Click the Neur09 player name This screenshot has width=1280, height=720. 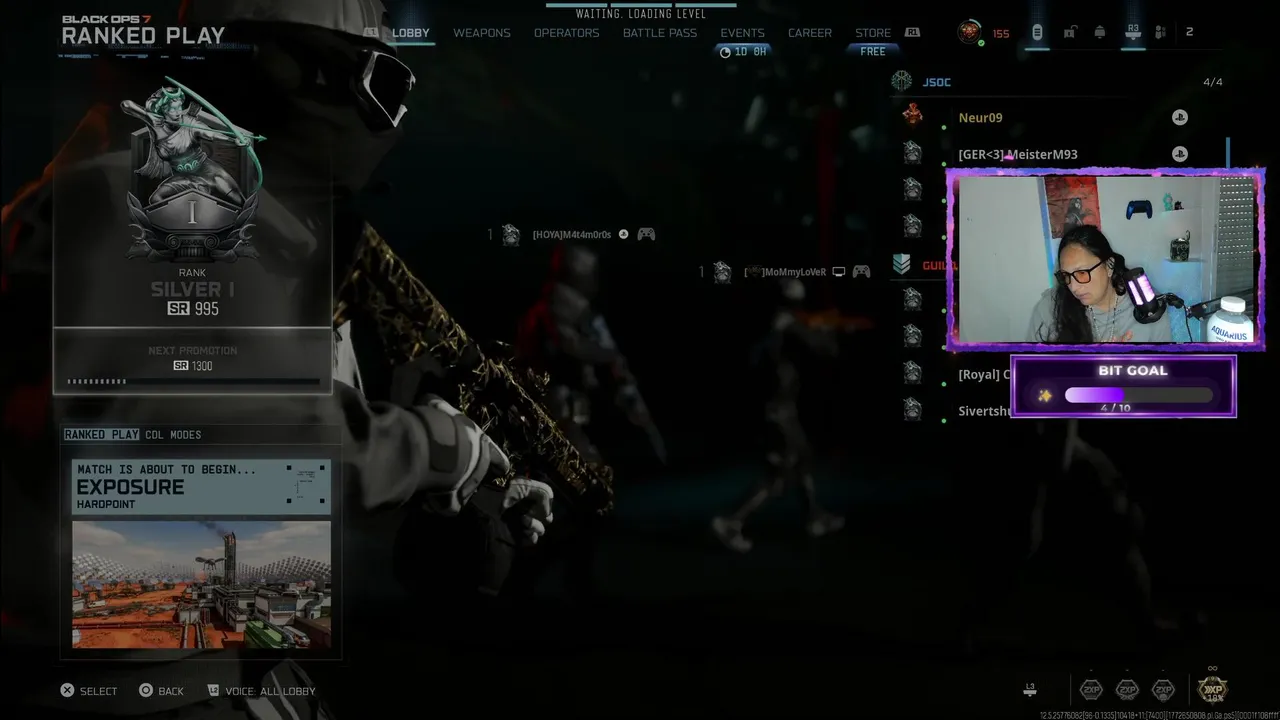coord(981,118)
